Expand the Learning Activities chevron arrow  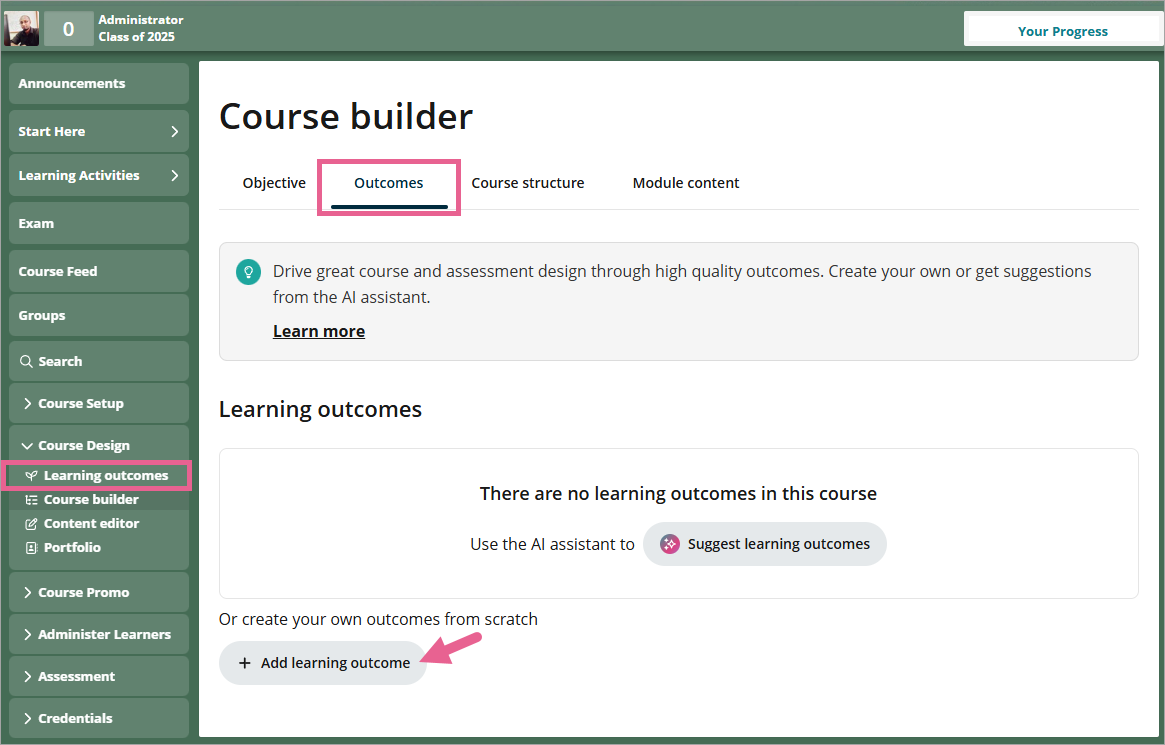pos(175,175)
